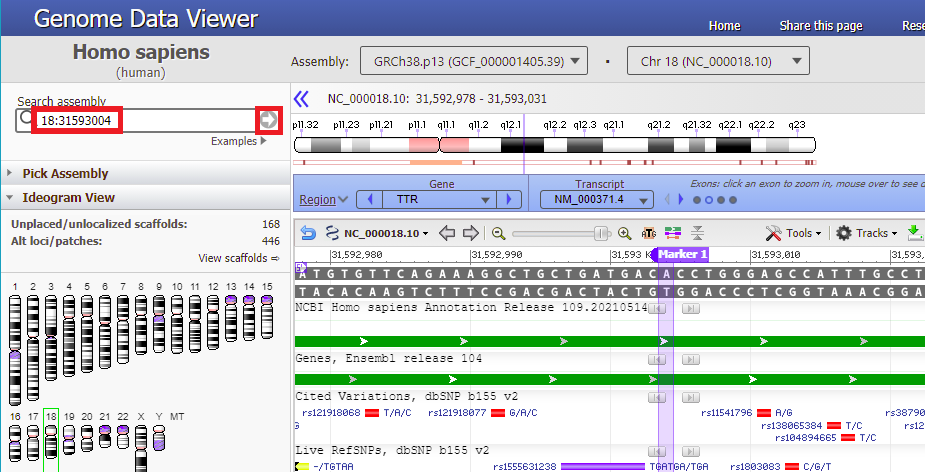Open the NC_000018.10 sequence menu
Image resolution: width=925 pixels, height=472 pixels.
386,234
